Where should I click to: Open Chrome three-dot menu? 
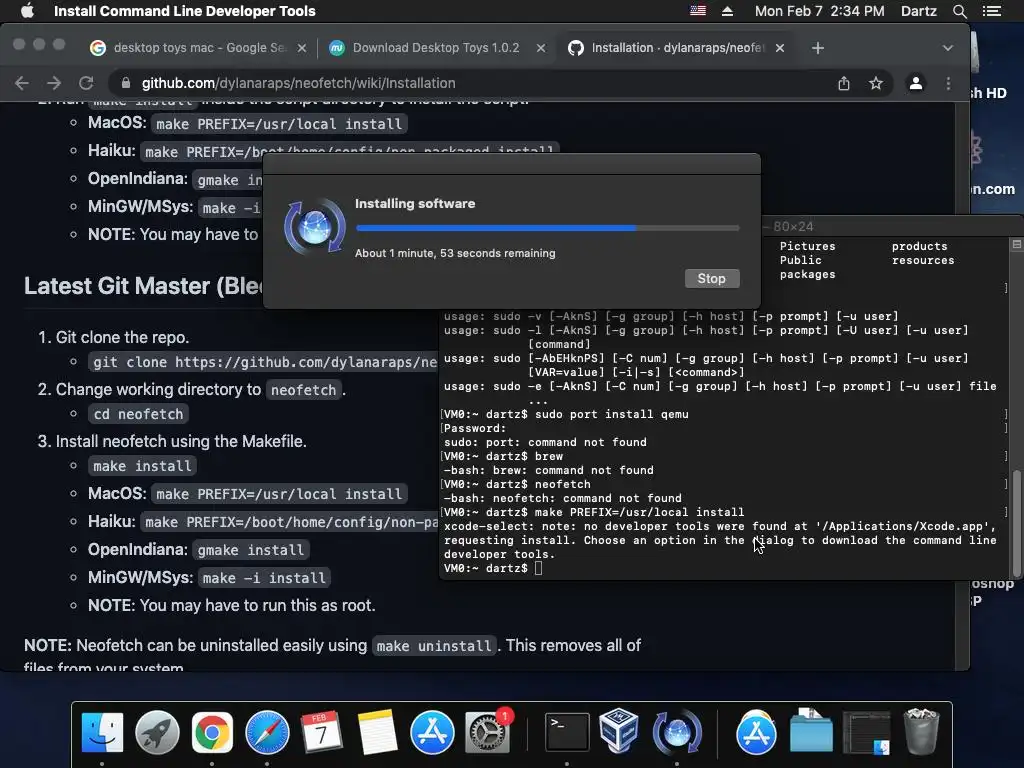[948, 83]
